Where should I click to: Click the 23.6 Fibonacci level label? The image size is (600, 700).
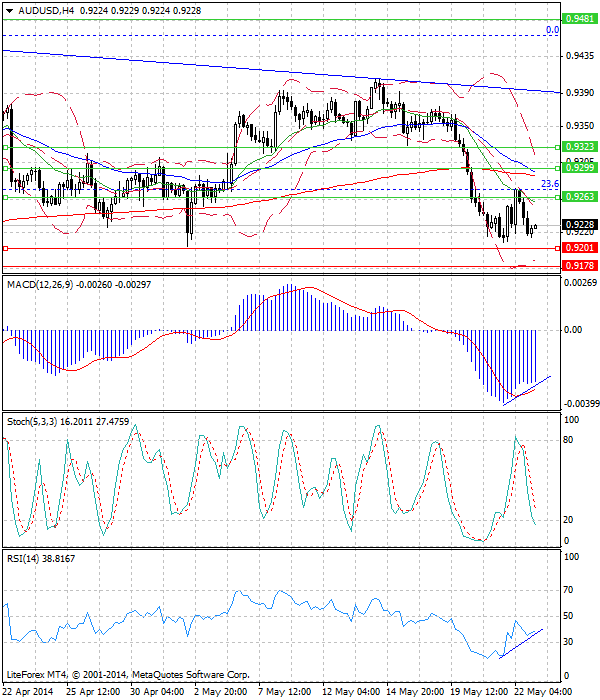tap(548, 184)
